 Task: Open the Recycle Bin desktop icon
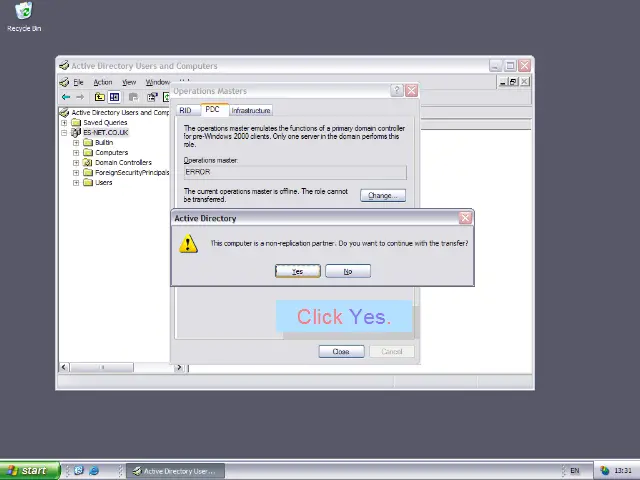tap(24, 17)
